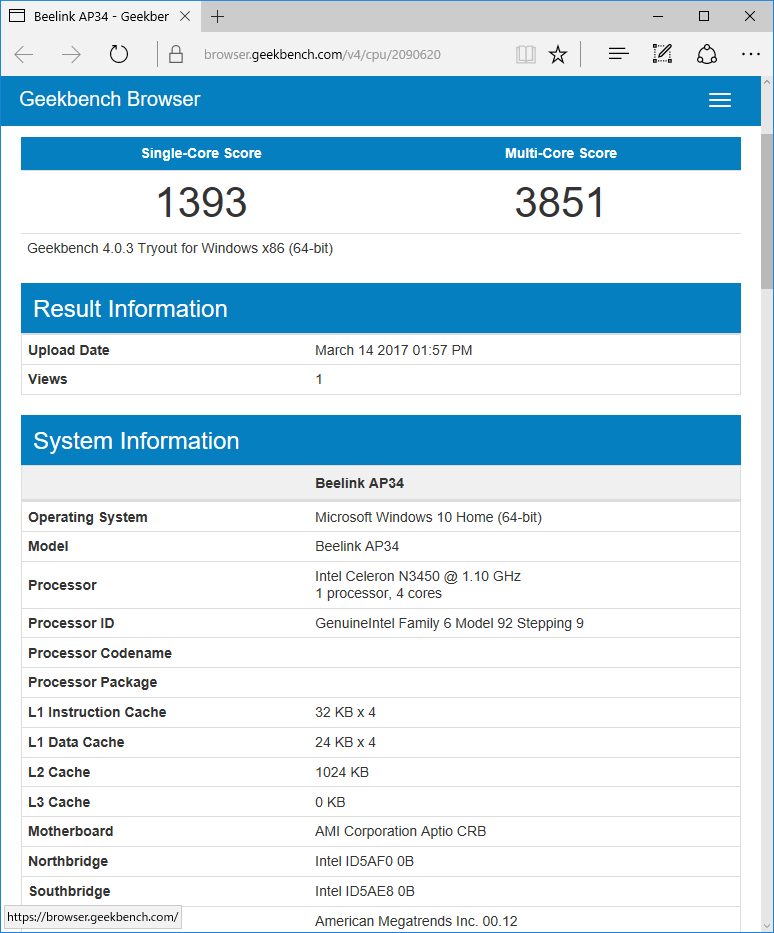
Task: Click the padlock site security icon
Action: 176,54
